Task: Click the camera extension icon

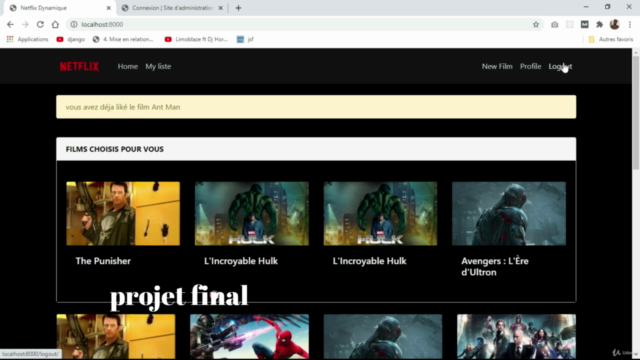Action: click(554, 24)
